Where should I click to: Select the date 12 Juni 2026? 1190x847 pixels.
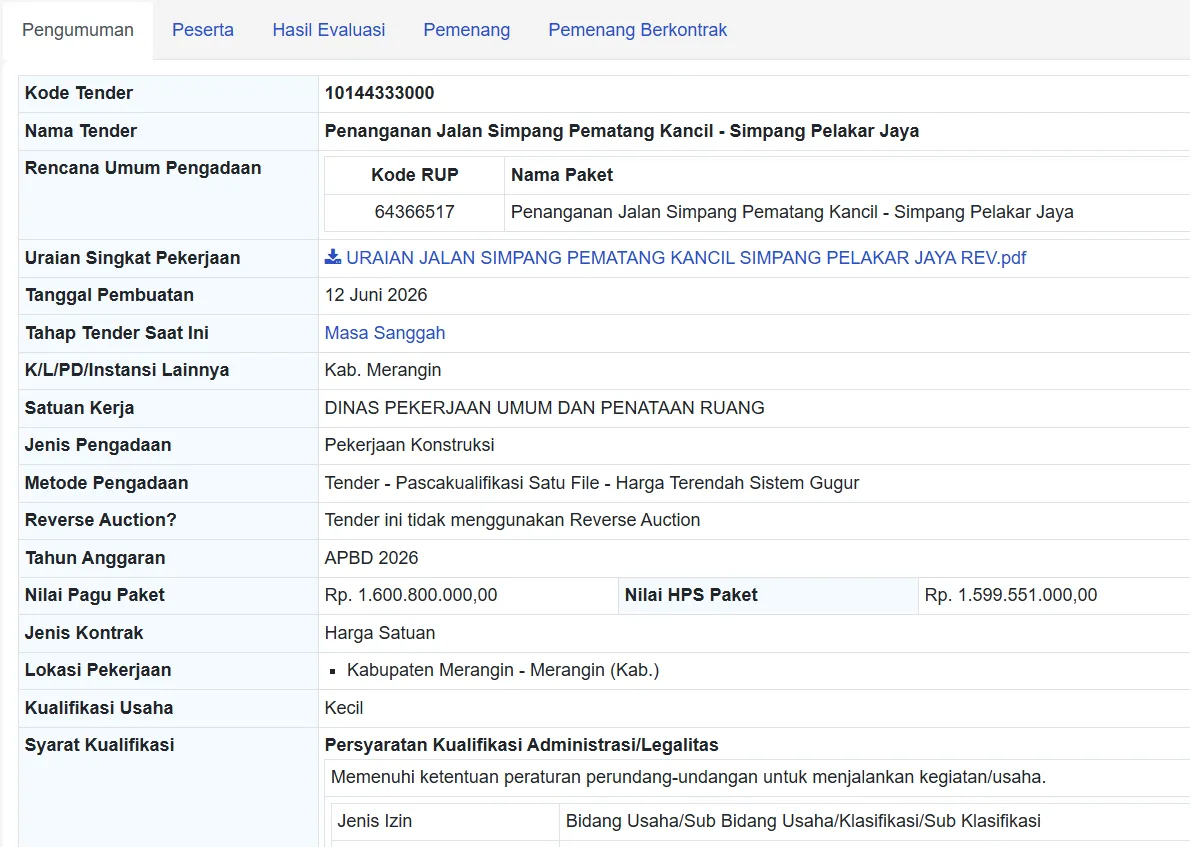click(376, 295)
